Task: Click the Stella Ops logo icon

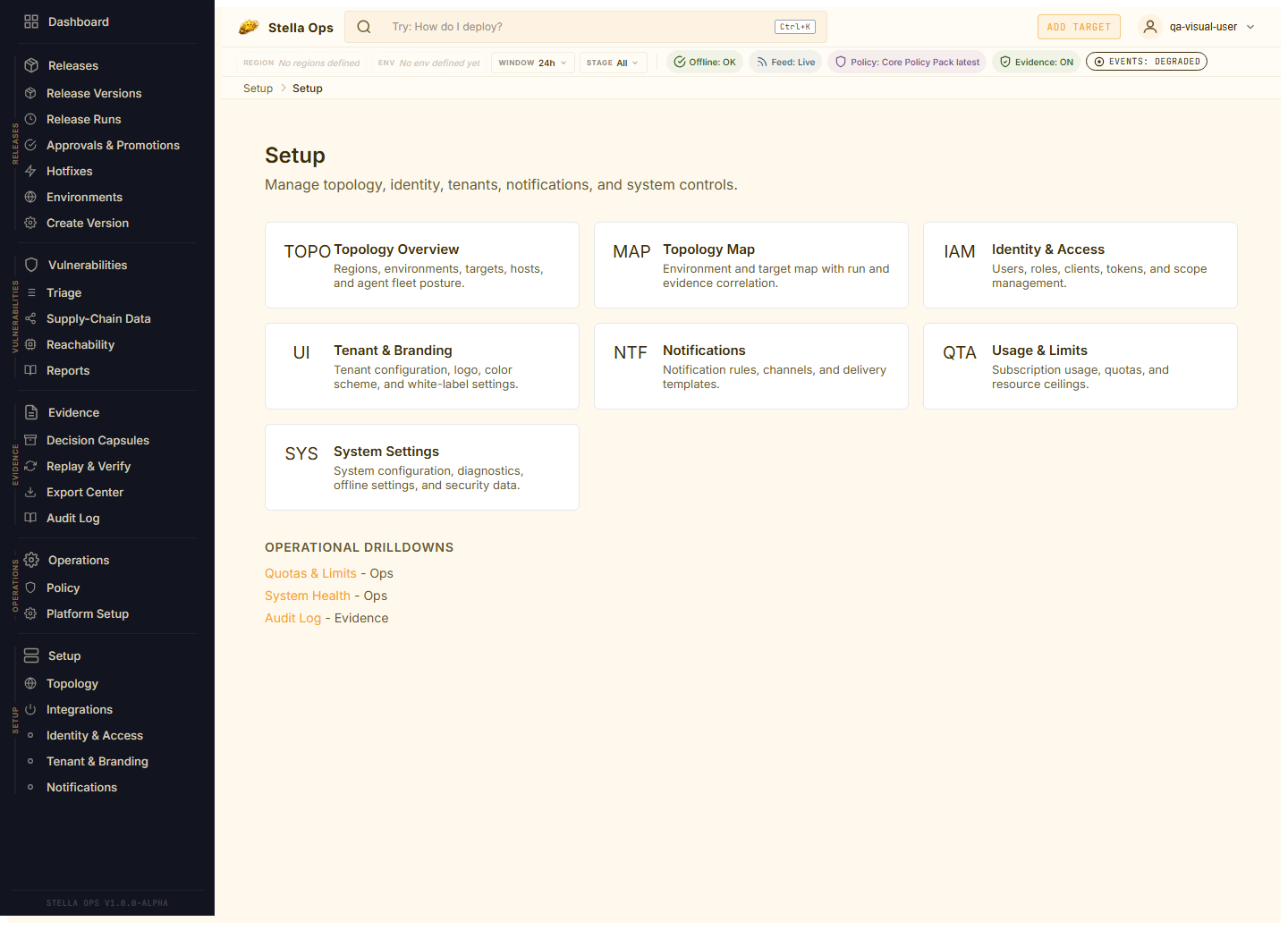Action: pyautogui.click(x=249, y=27)
